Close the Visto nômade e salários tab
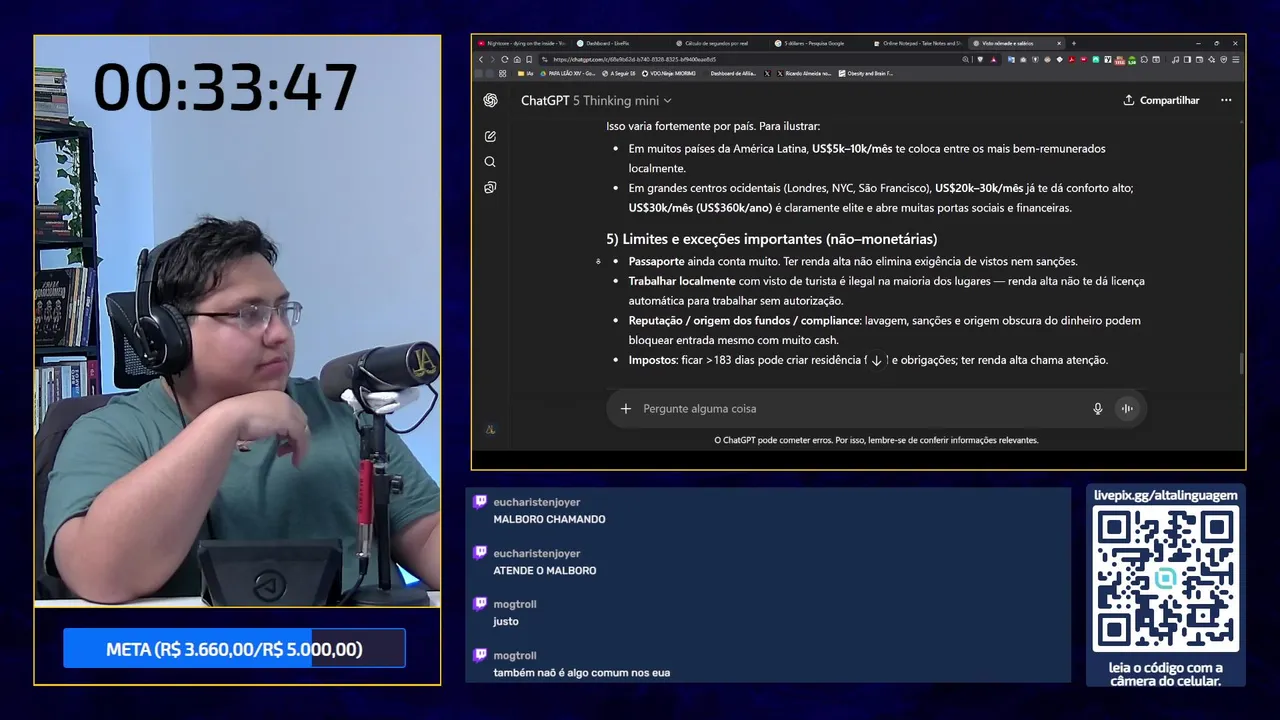 (x=1058, y=43)
